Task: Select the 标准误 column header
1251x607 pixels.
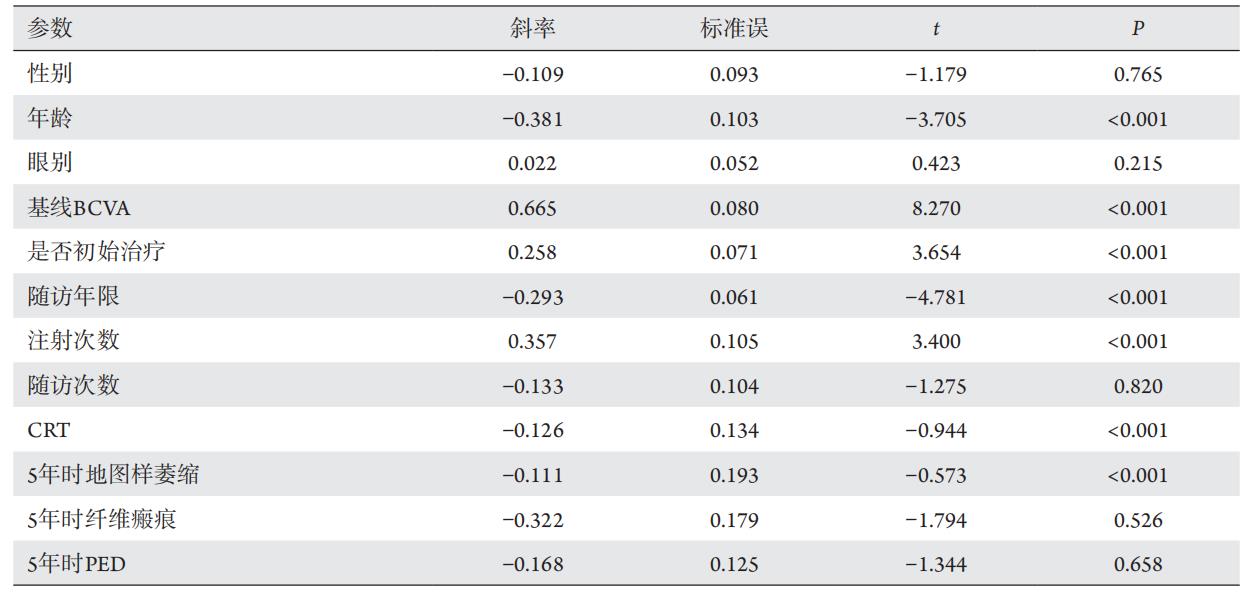Action: pos(734,28)
